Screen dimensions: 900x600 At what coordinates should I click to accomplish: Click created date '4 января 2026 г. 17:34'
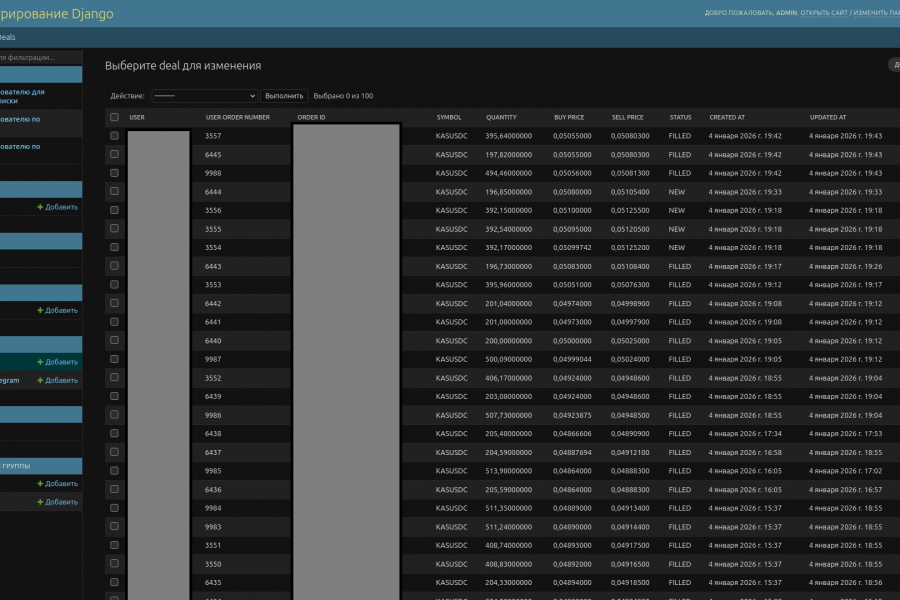[745, 433]
